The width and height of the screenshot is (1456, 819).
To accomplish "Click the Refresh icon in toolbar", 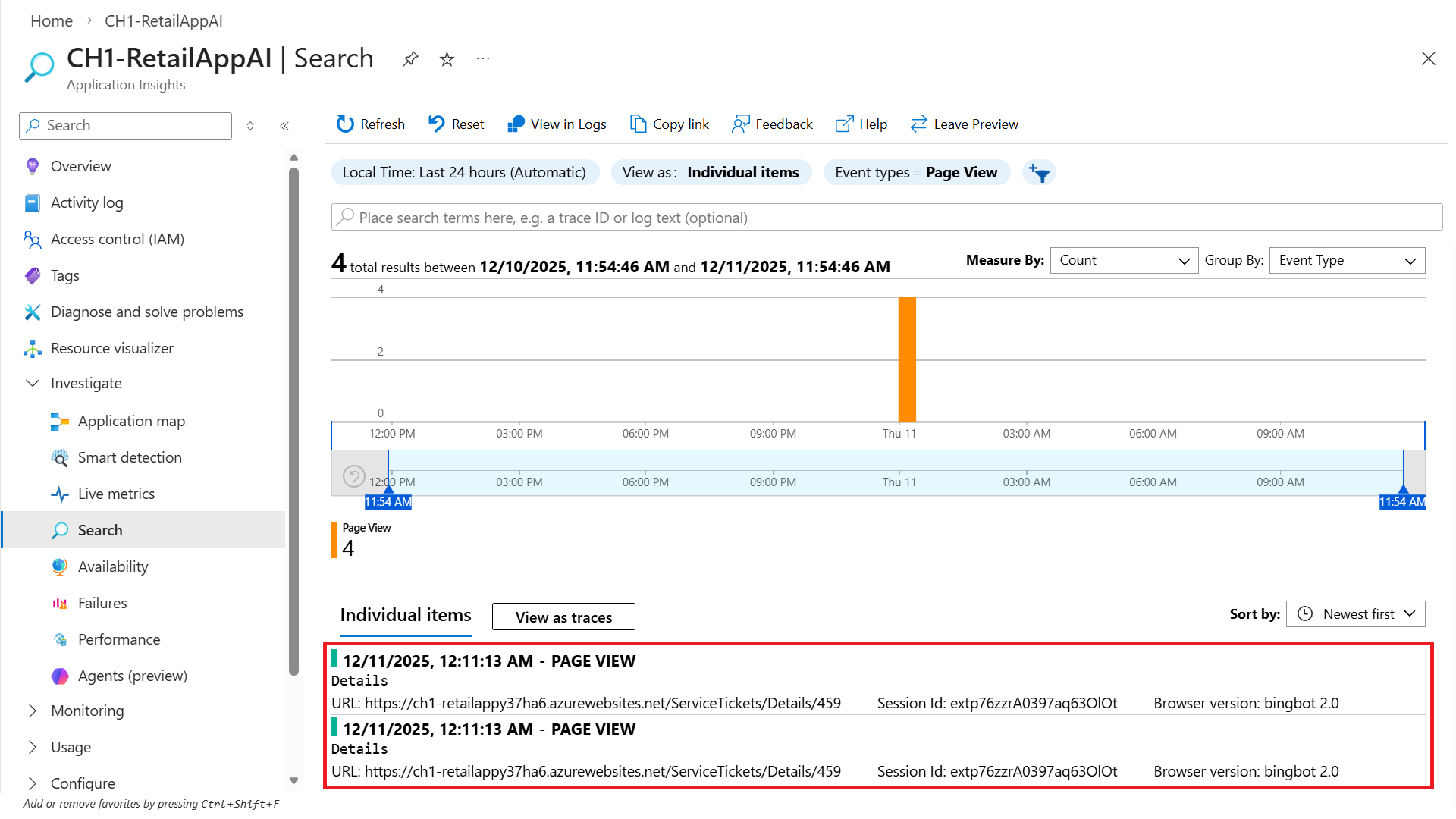I will (x=345, y=124).
